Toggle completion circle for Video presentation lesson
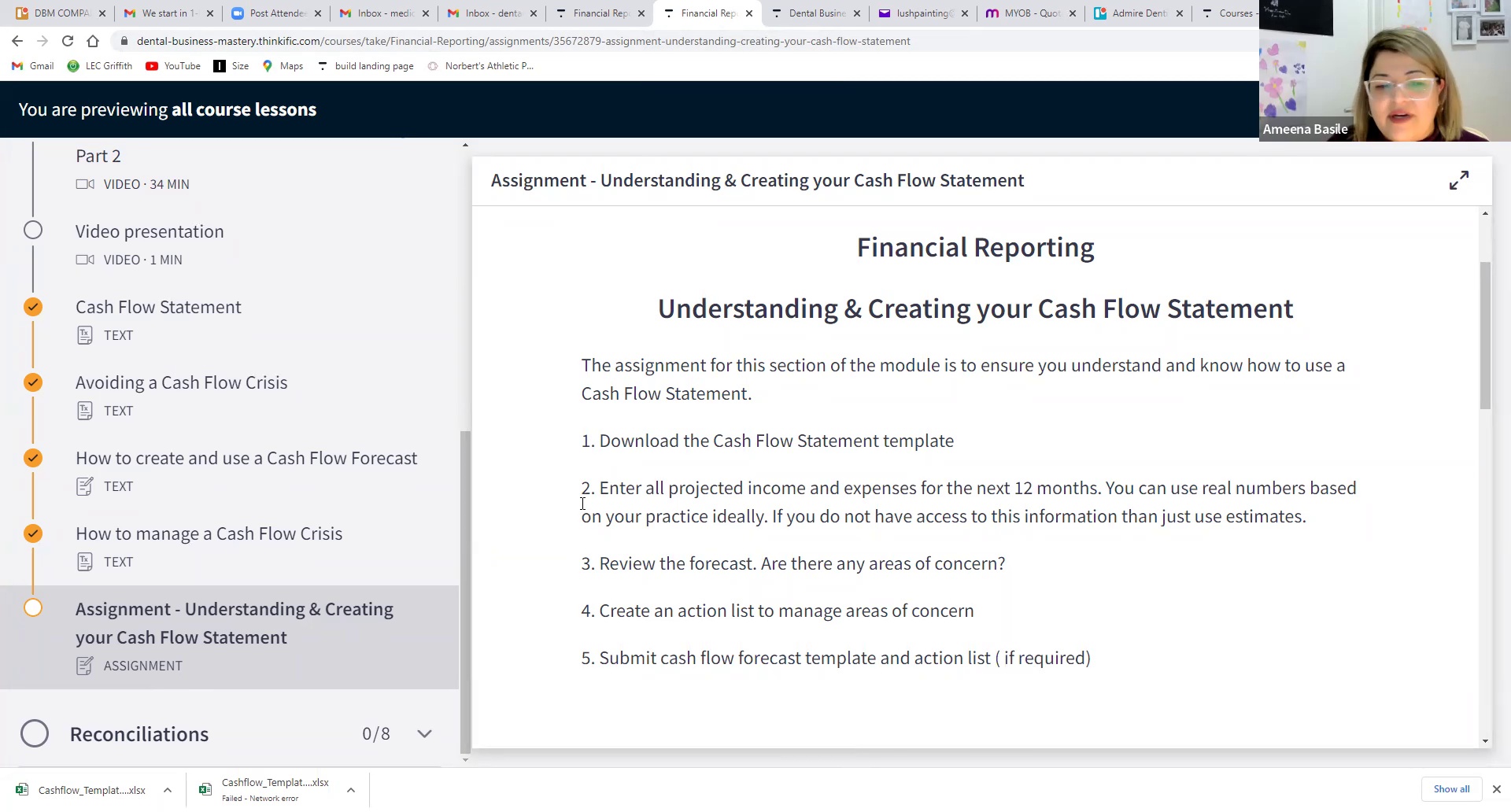The width and height of the screenshot is (1511, 812). [x=33, y=231]
